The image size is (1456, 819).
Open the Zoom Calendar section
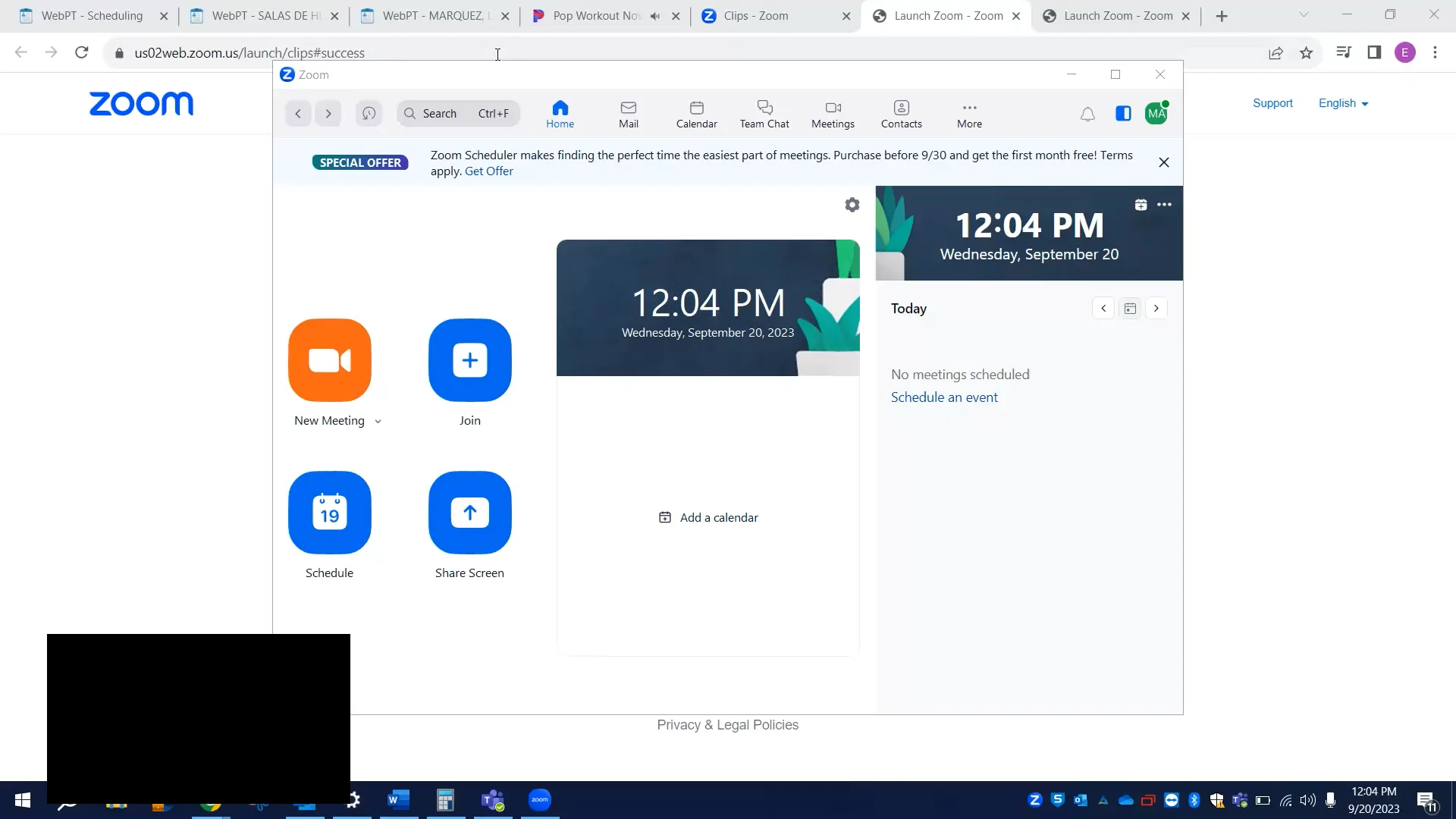pyautogui.click(x=695, y=113)
